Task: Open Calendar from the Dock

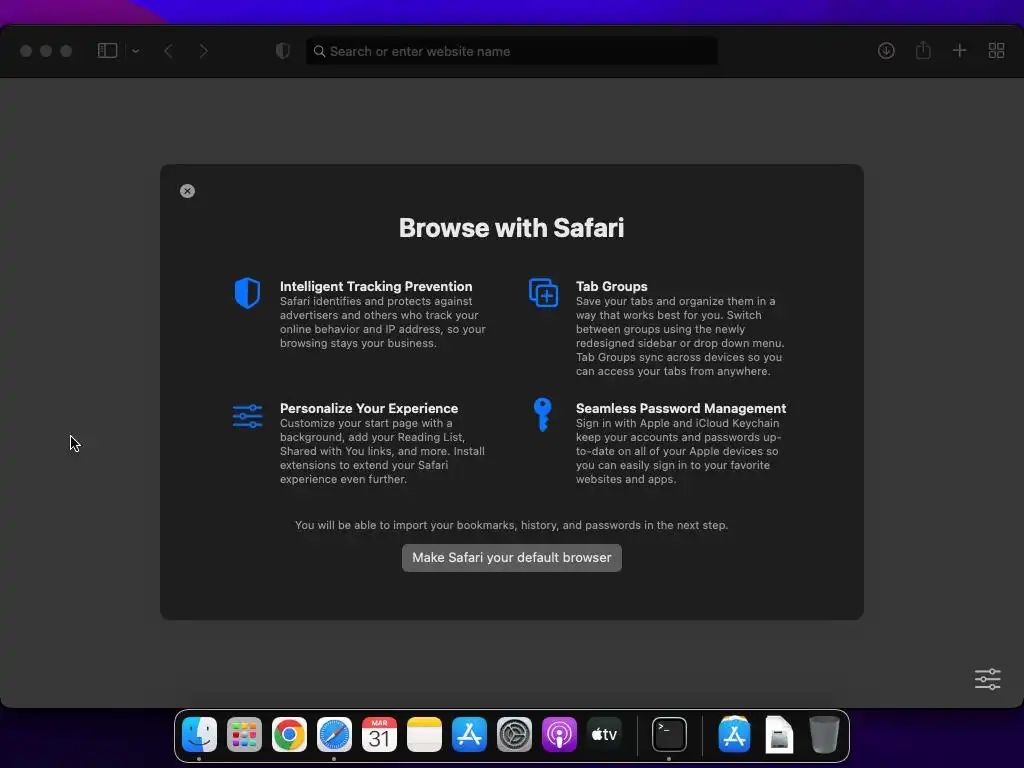Action: point(379,735)
